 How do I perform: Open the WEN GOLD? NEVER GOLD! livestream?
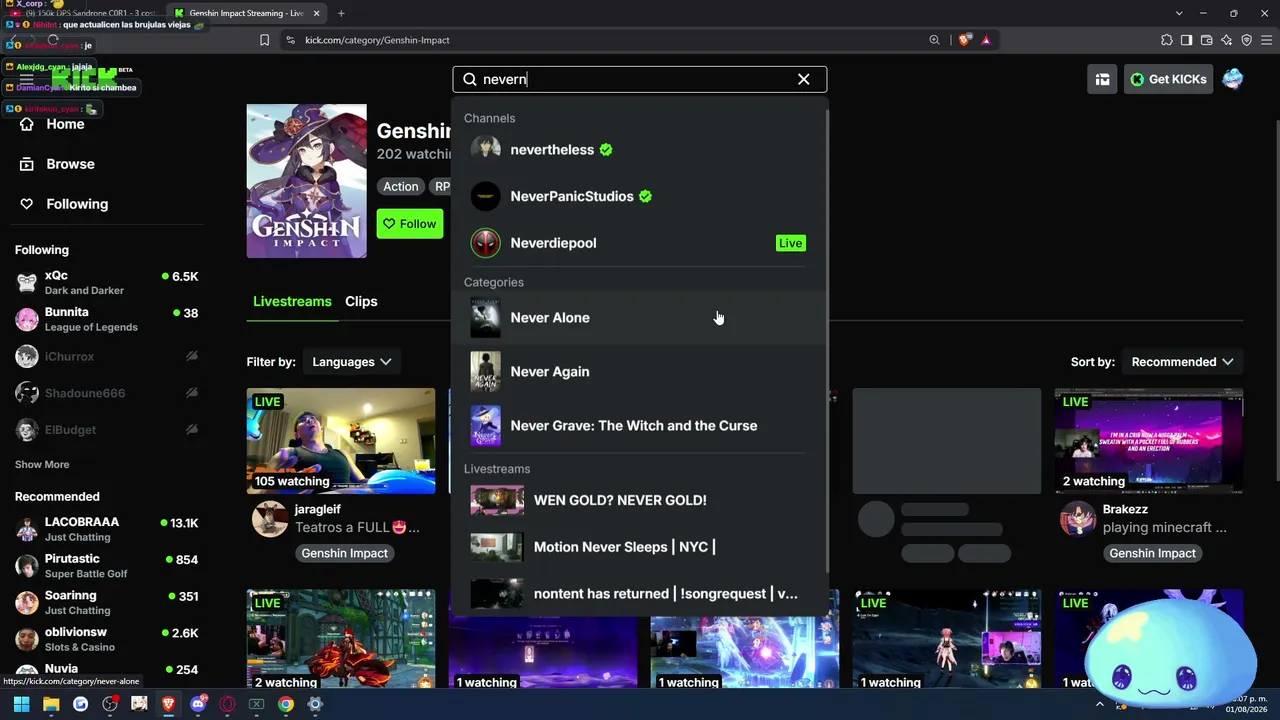pos(639,500)
